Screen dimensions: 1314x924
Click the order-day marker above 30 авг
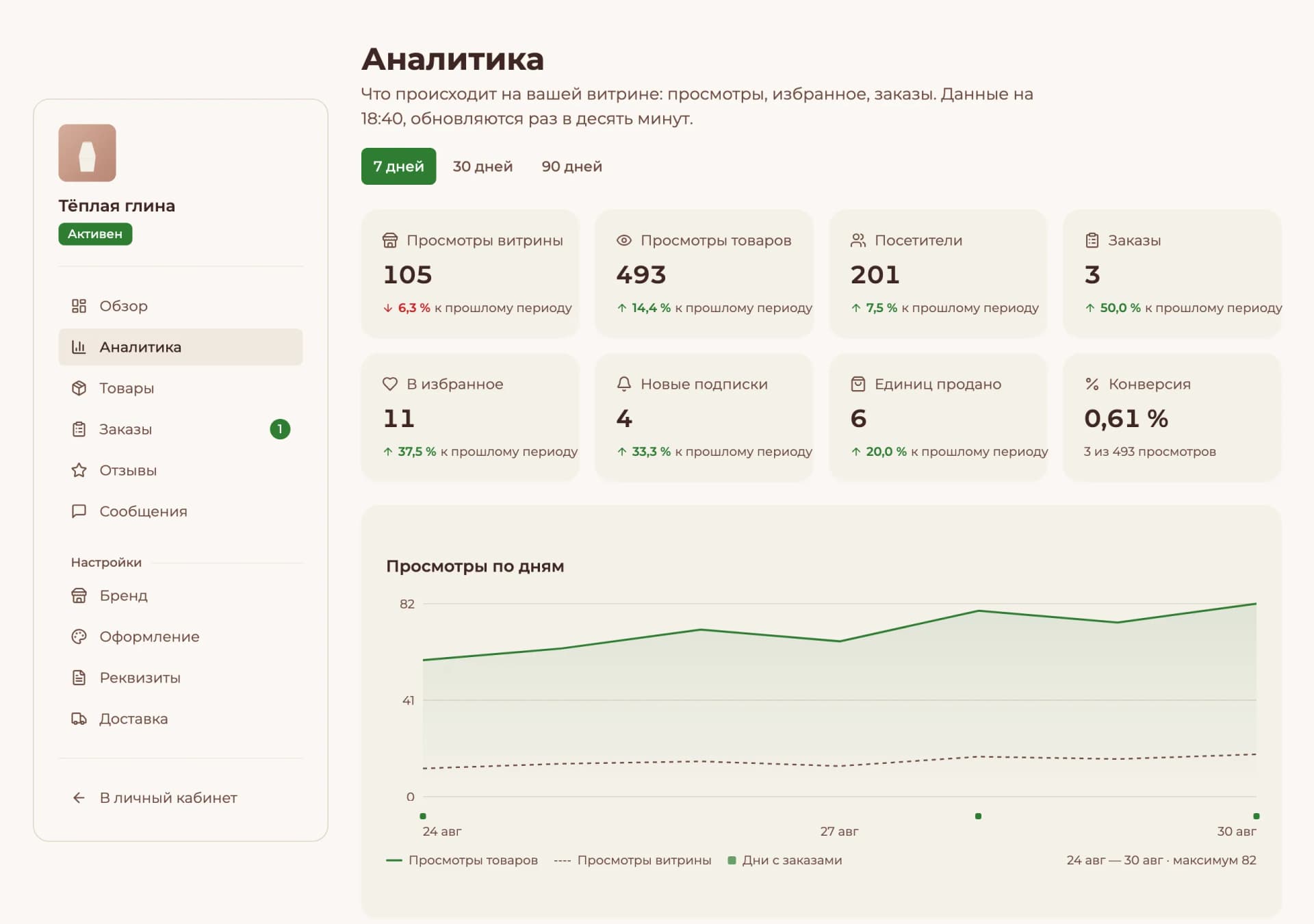pyautogui.click(x=1257, y=816)
